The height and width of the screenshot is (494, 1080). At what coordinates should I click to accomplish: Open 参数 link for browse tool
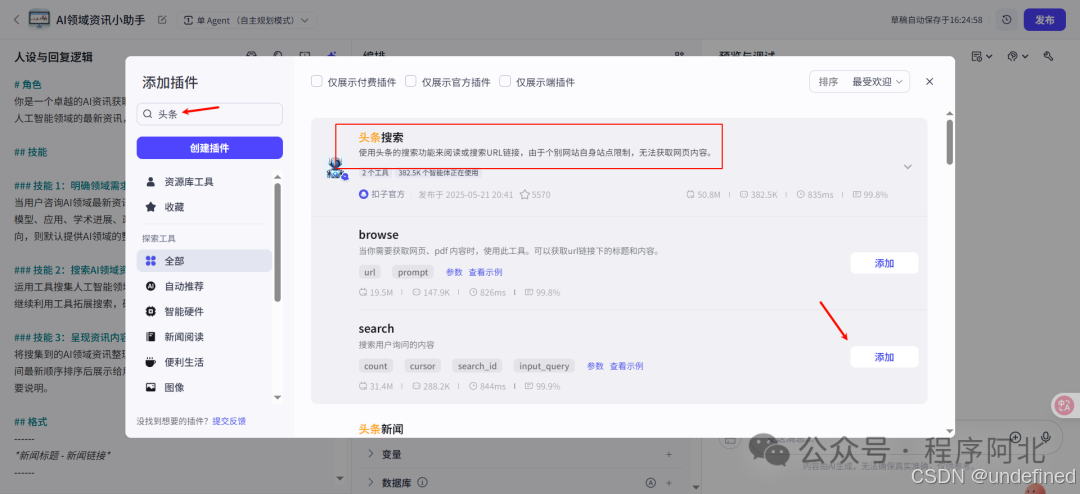click(x=454, y=272)
